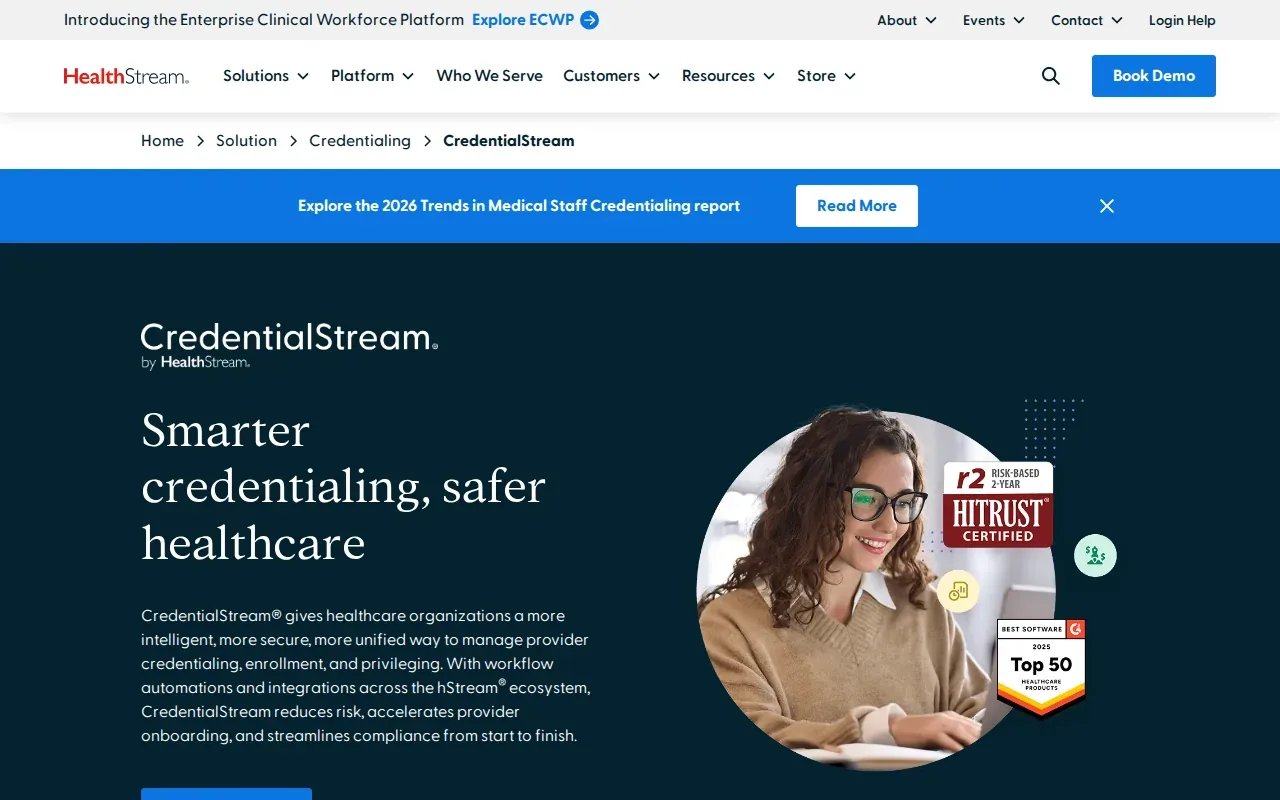Open the Solution breadcrumb

(x=246, y=141)
